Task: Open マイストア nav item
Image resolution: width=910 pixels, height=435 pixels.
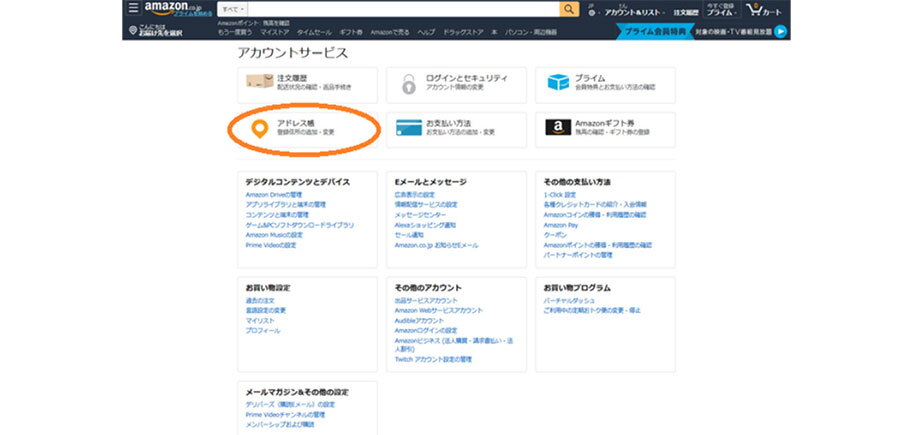Action: tap(275, 32)
